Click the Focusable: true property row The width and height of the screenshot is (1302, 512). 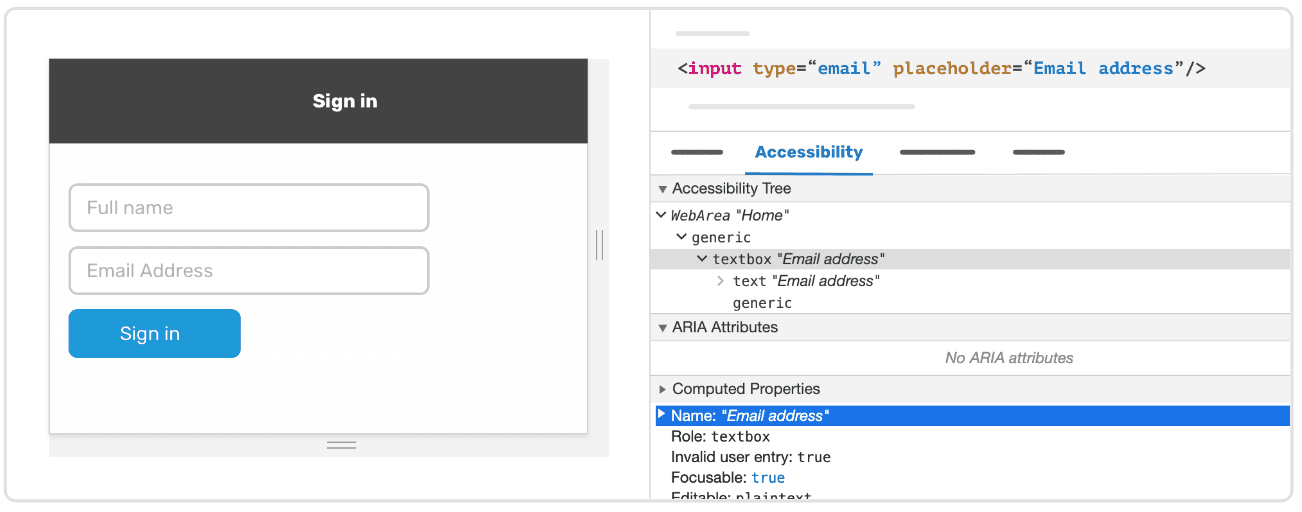pos(727,478)
